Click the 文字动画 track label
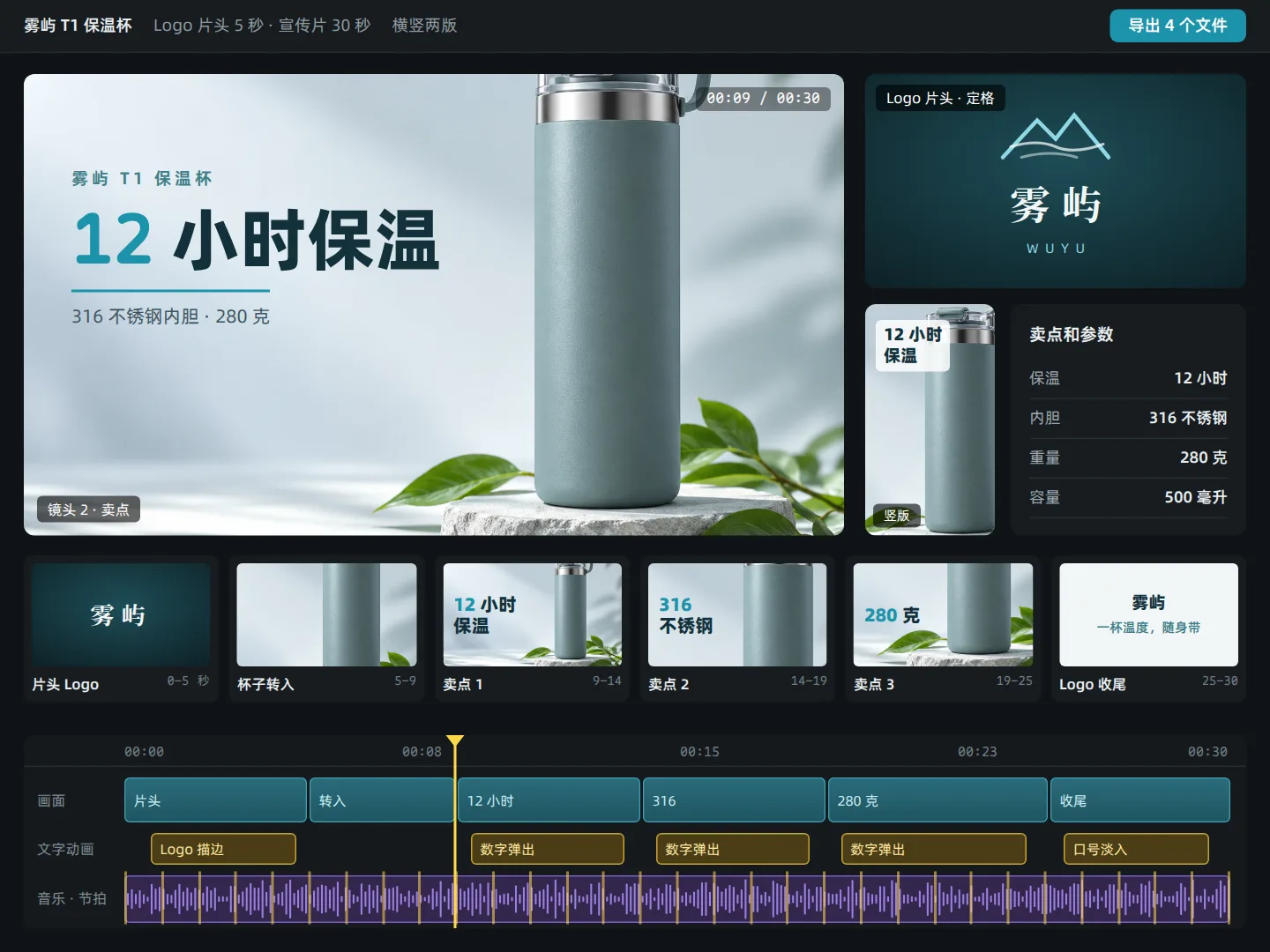Screen dimensions: 1270x952 65,849
